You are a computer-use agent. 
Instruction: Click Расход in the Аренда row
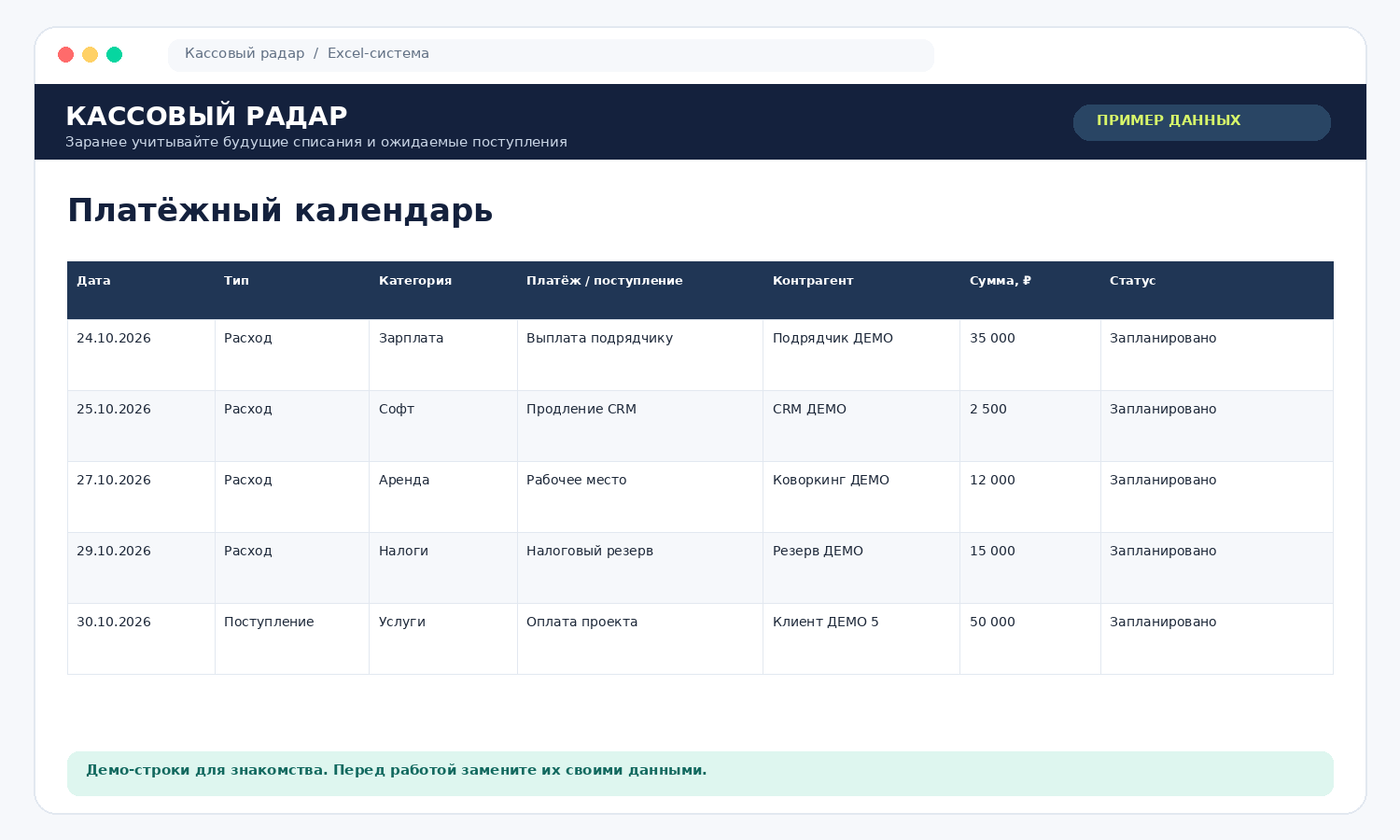click(292, 497)
